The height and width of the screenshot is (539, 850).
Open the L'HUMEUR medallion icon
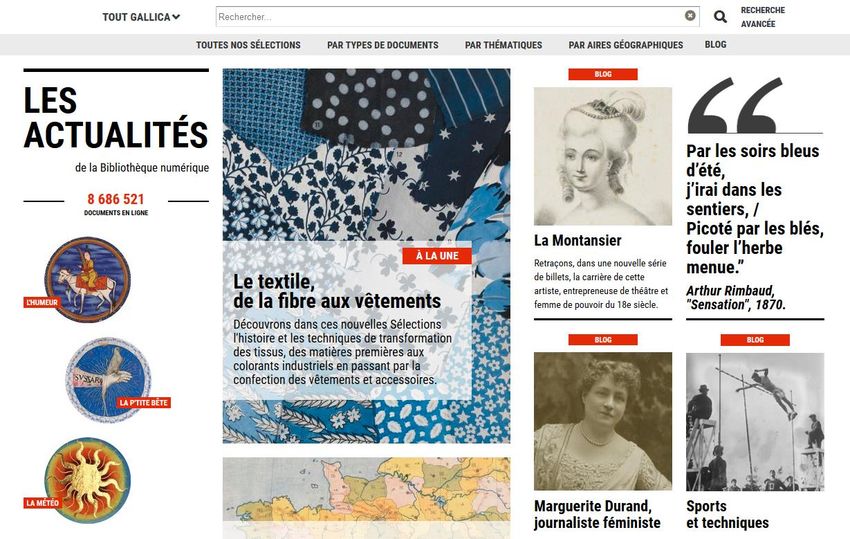(87, 279)
